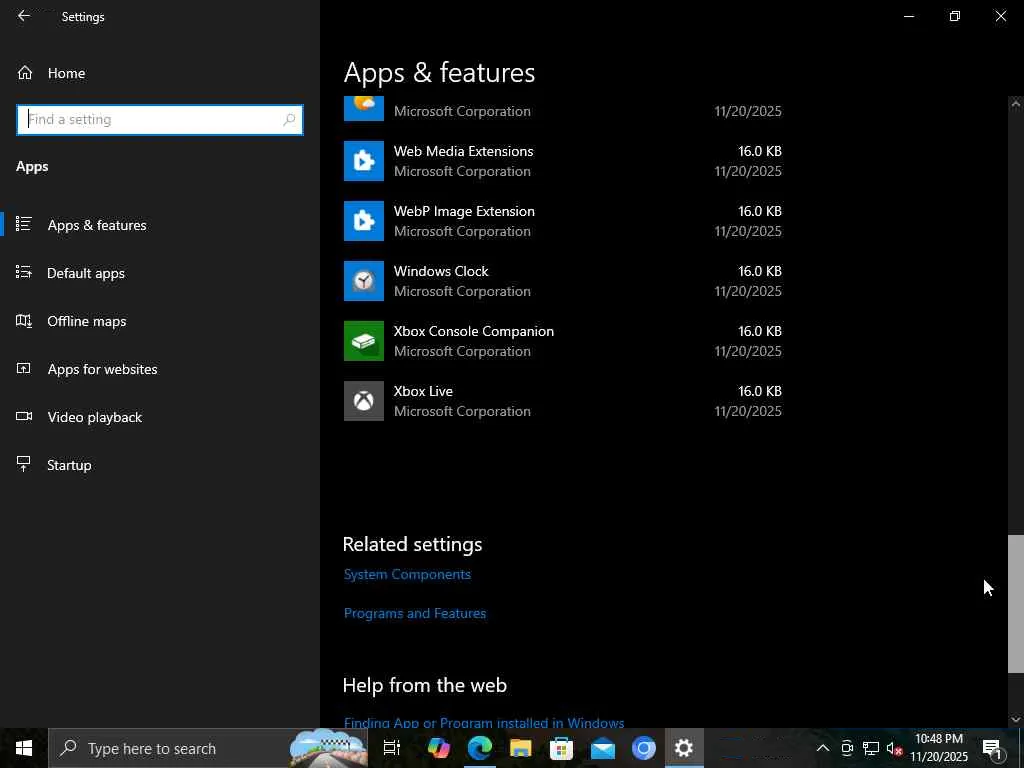Screen dimensions: 1024x768
Task: Click the Web Media Extensions icon
Action: pos(364,161)
